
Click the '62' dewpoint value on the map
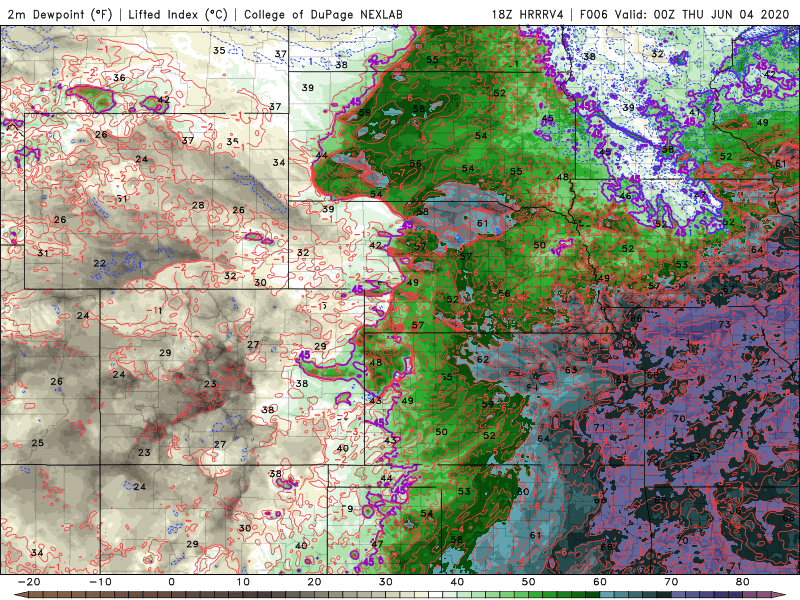coord(483,359)
